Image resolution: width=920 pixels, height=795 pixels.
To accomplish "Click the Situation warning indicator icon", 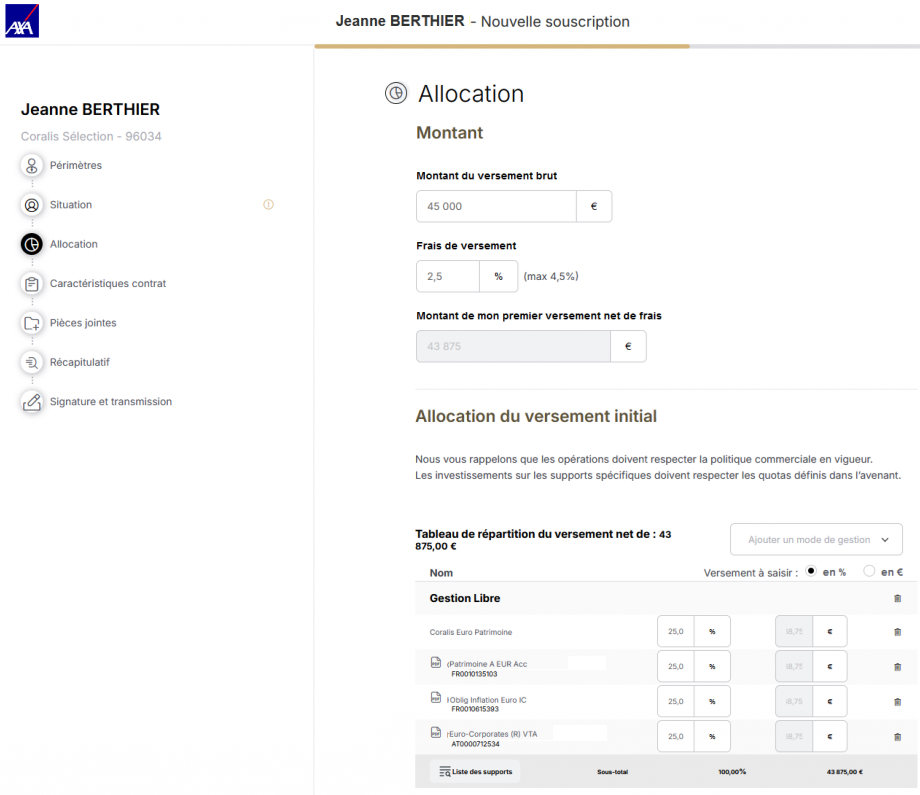I will 268,205.
